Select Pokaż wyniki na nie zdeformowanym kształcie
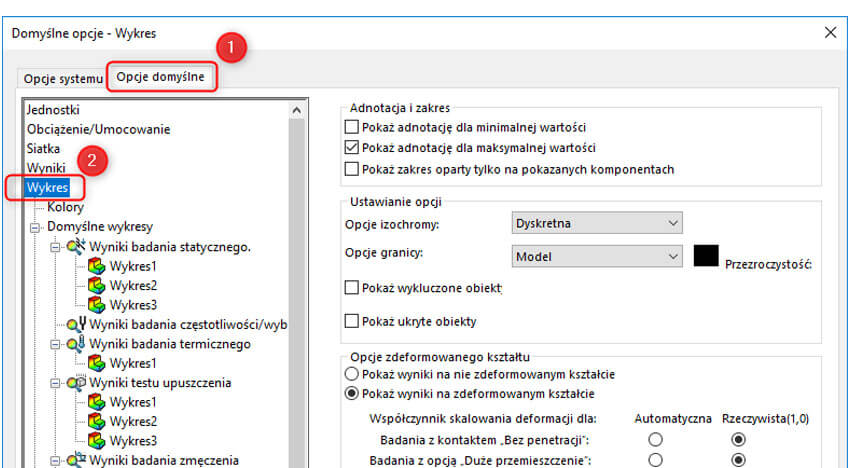 352,374
